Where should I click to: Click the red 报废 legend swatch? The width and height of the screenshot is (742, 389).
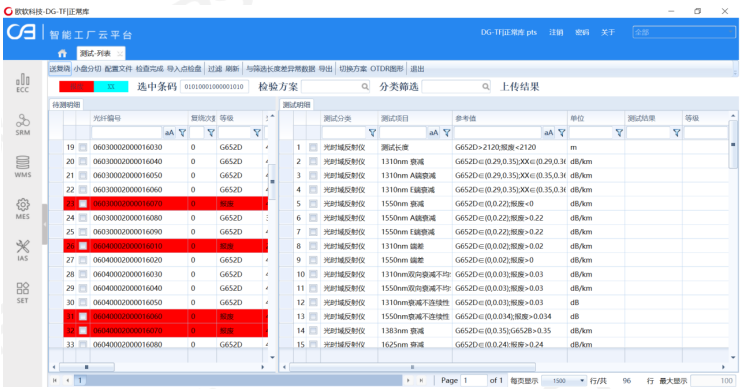[76, 87]
